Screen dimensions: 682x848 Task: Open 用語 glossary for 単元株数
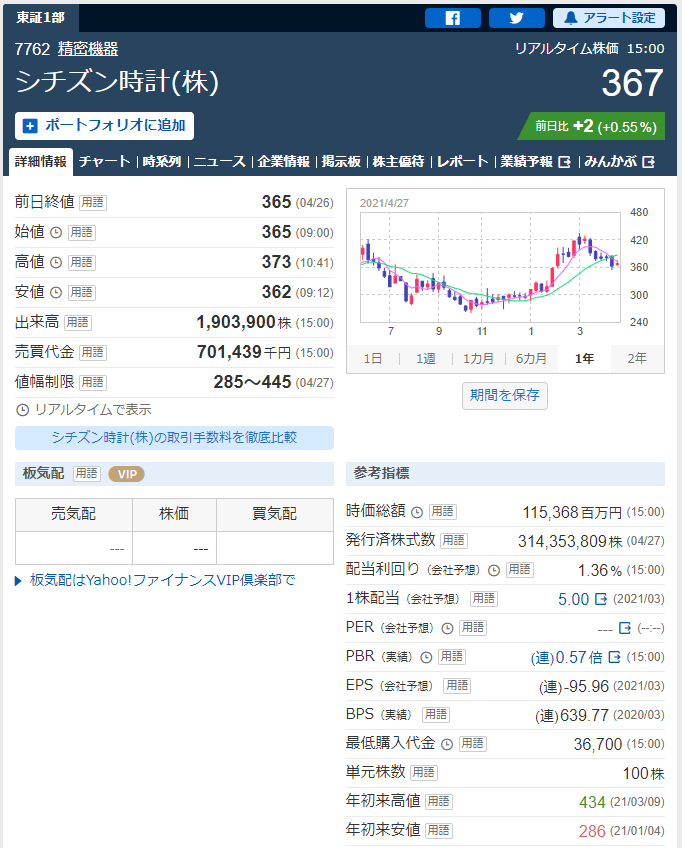(423, 773)
